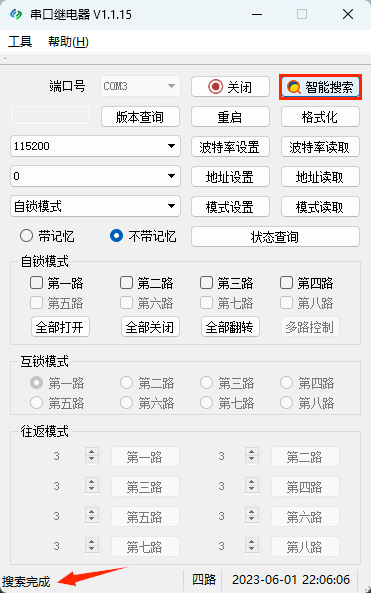Open the 工具 menu
Image resolution: width=371 pixels, height=593 pixels.
(20, 41)
